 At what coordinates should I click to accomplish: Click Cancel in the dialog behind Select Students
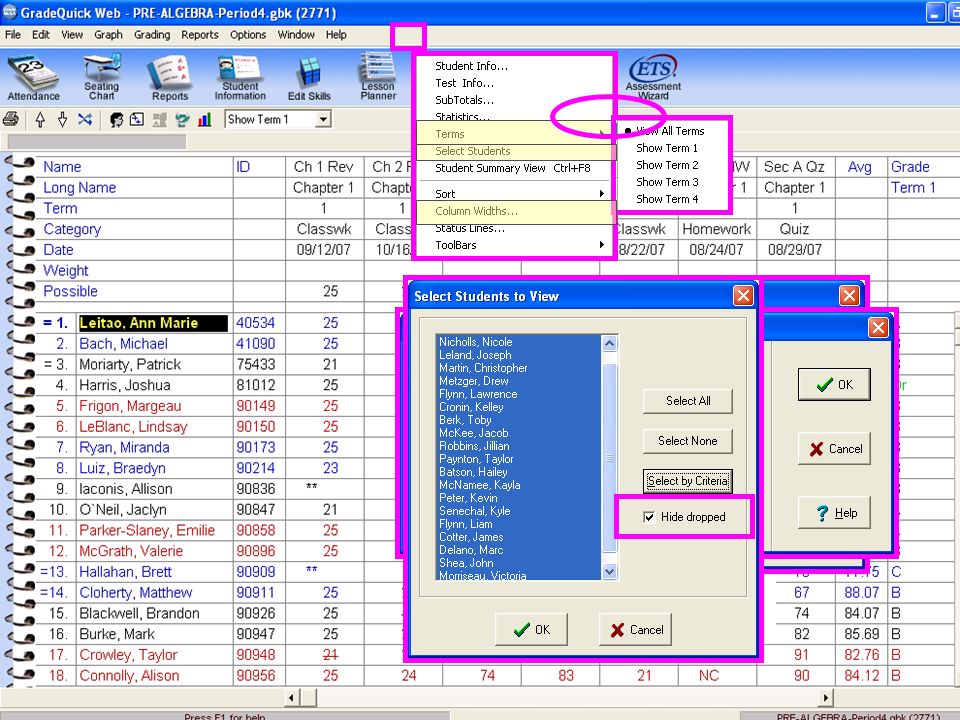click(x=834, y=449)
